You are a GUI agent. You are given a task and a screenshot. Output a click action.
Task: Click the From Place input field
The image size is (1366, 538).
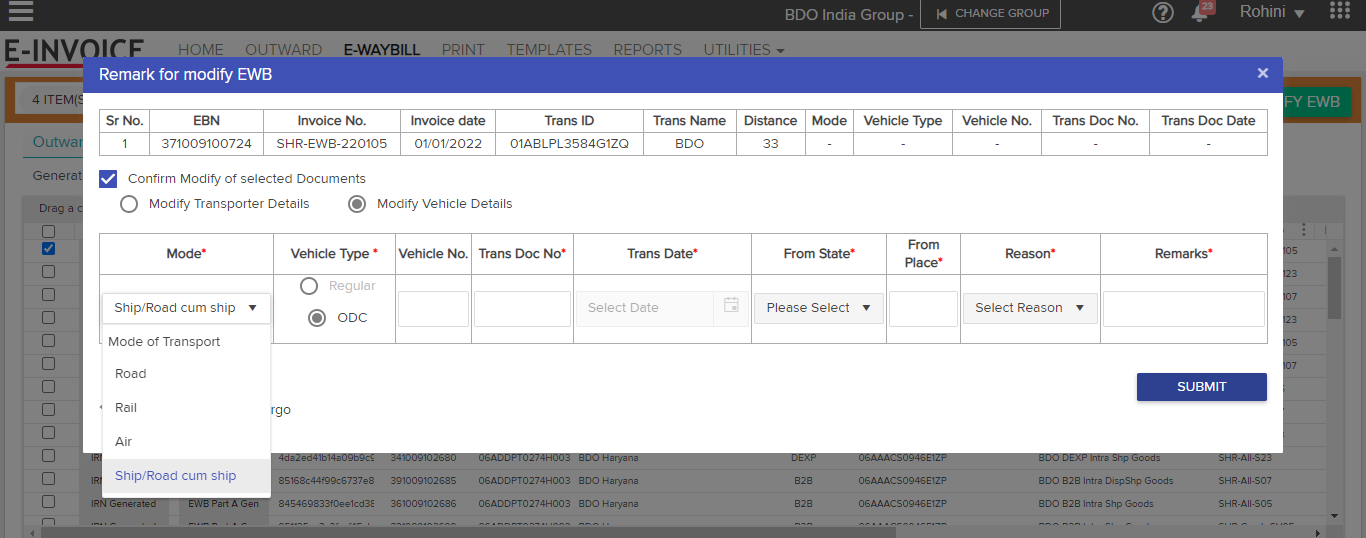pos(923,309)
